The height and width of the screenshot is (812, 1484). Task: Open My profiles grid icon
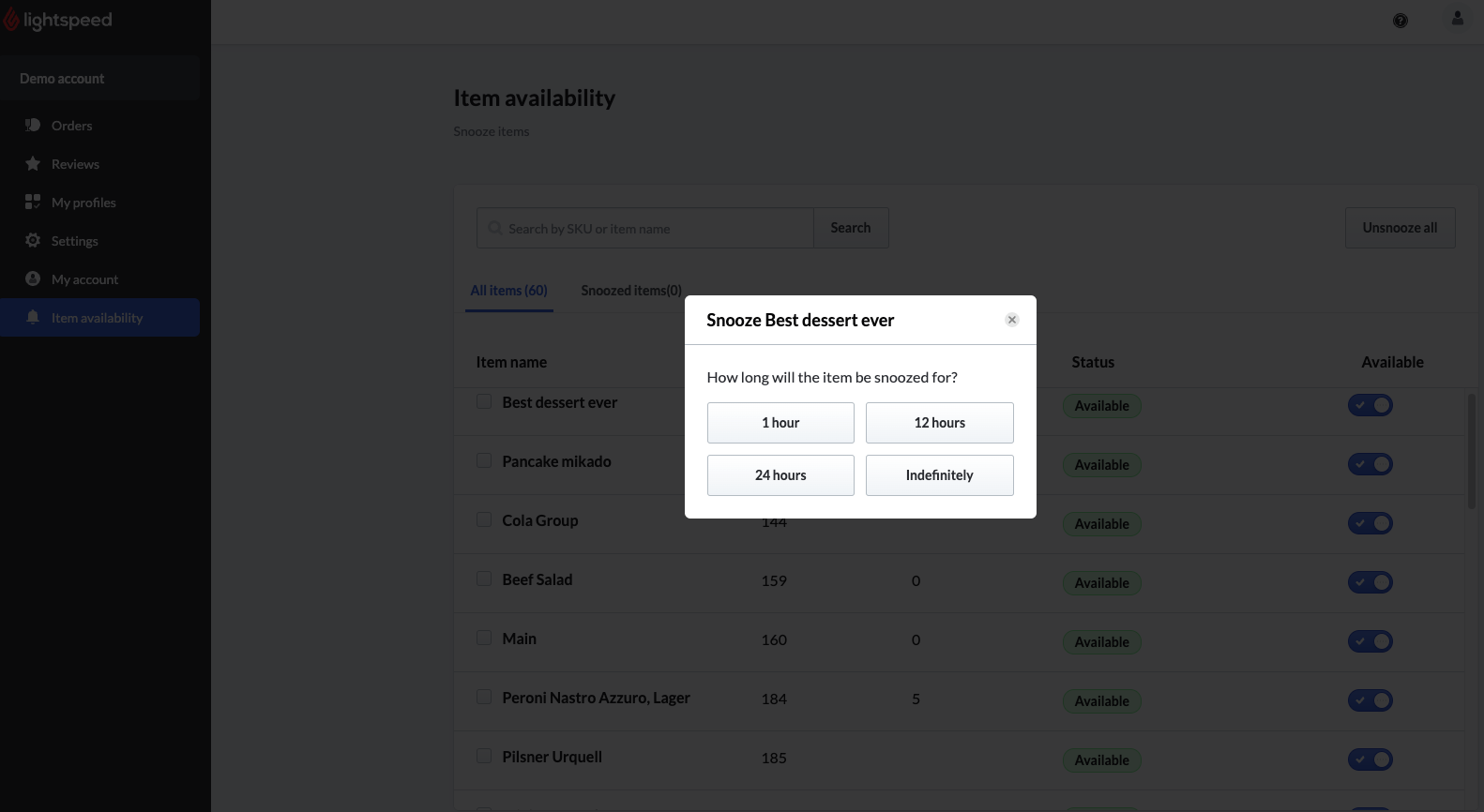pyautogui.click(x=33, y=202)
